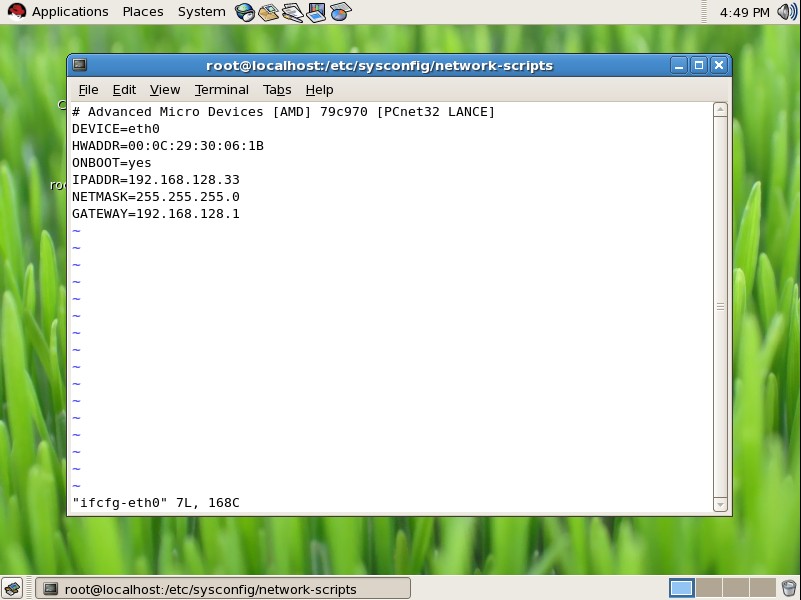This screenshot has height=600, width=801.
Task: Open the Terminal menu in the terminal window
Action: click(221, 89)
